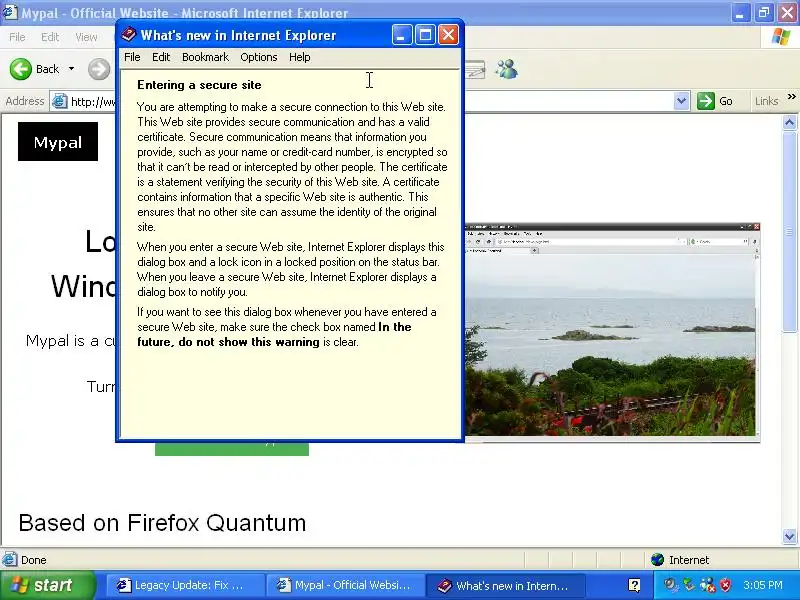Maximize the What's new help window
Image resolution: width=800 pixels, height=600 pixels.
[425, 35]
